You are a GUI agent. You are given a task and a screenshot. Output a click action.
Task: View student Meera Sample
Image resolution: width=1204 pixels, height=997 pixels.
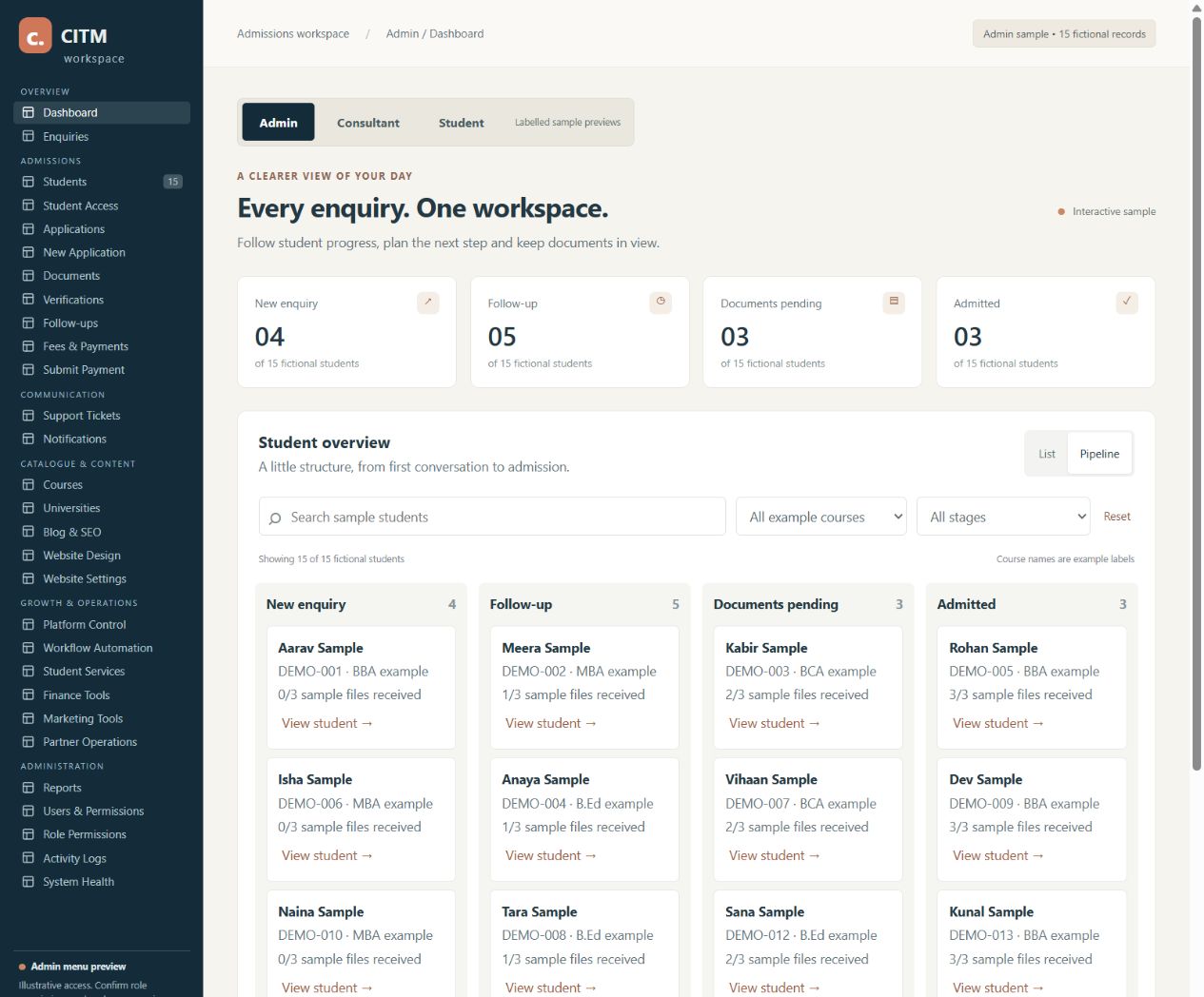tap(550, 723)
